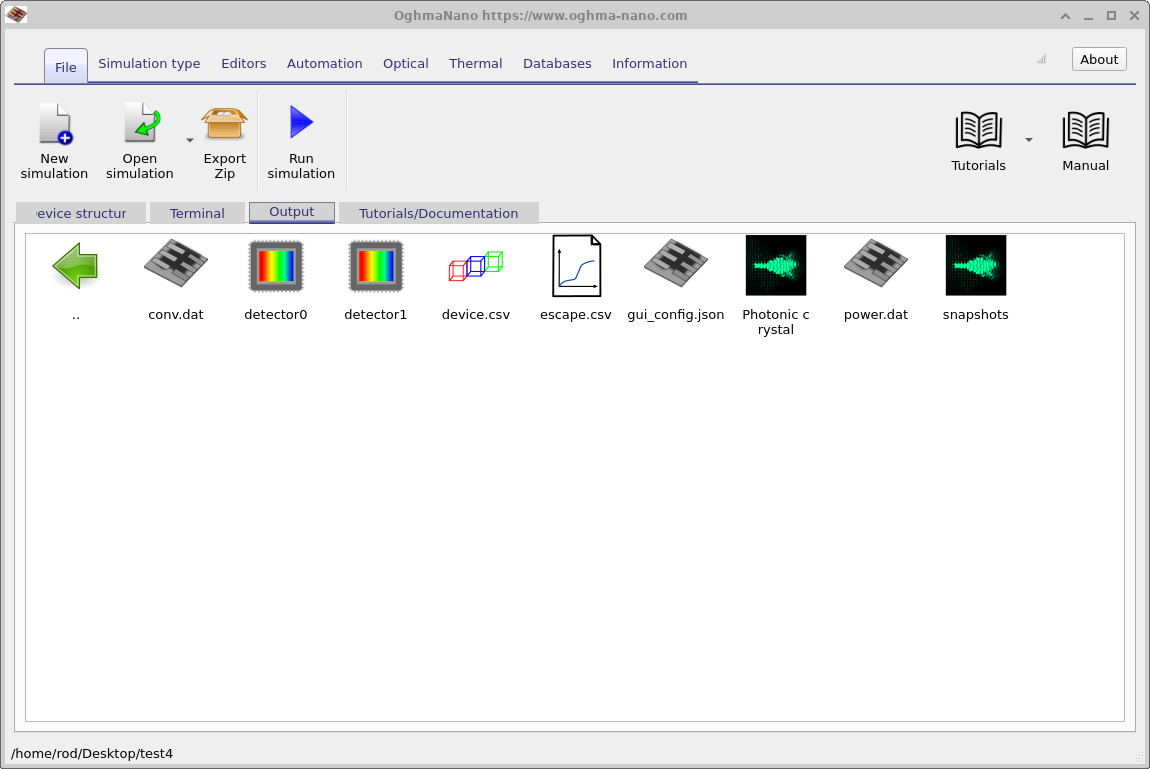
Task: Select the power.dat file icon
Action: point(876,262)
